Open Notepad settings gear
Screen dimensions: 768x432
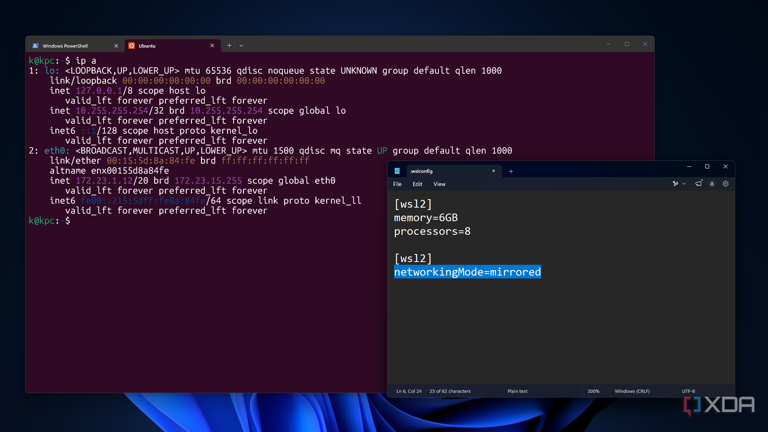[x=726, y=184]
